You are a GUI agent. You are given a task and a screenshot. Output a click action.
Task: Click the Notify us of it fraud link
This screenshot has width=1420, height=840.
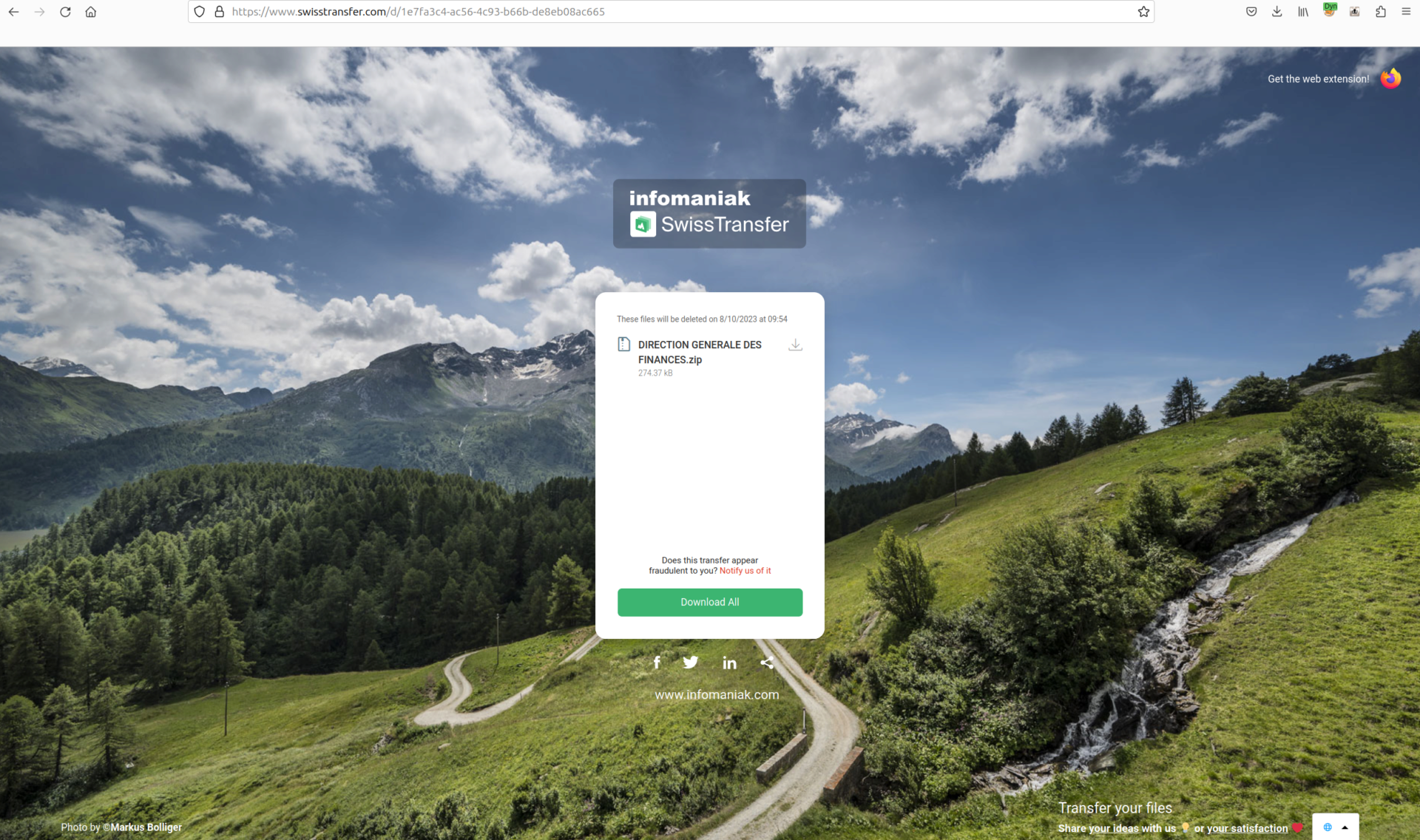tap(745, 570)
